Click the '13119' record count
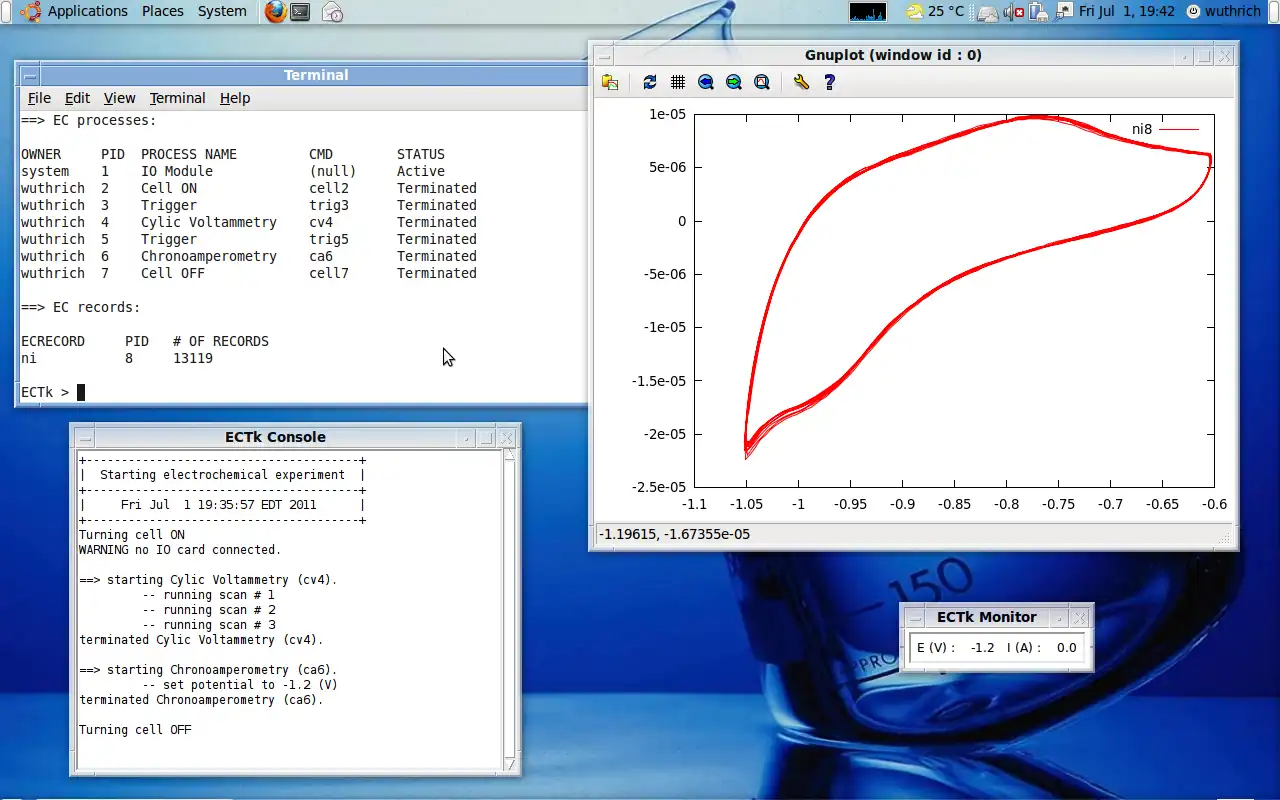The height and width of the screenshot is (800, 1280). click(x=193, y=358)
